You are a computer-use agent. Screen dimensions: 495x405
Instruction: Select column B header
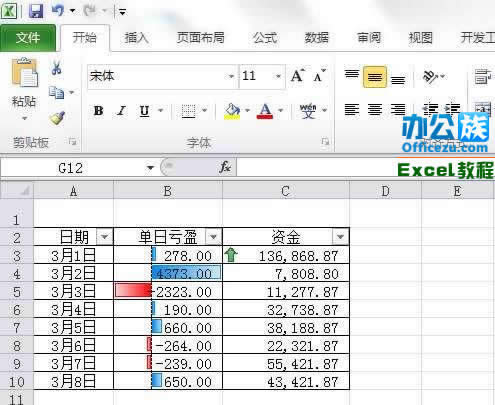(x=168, y=191)
